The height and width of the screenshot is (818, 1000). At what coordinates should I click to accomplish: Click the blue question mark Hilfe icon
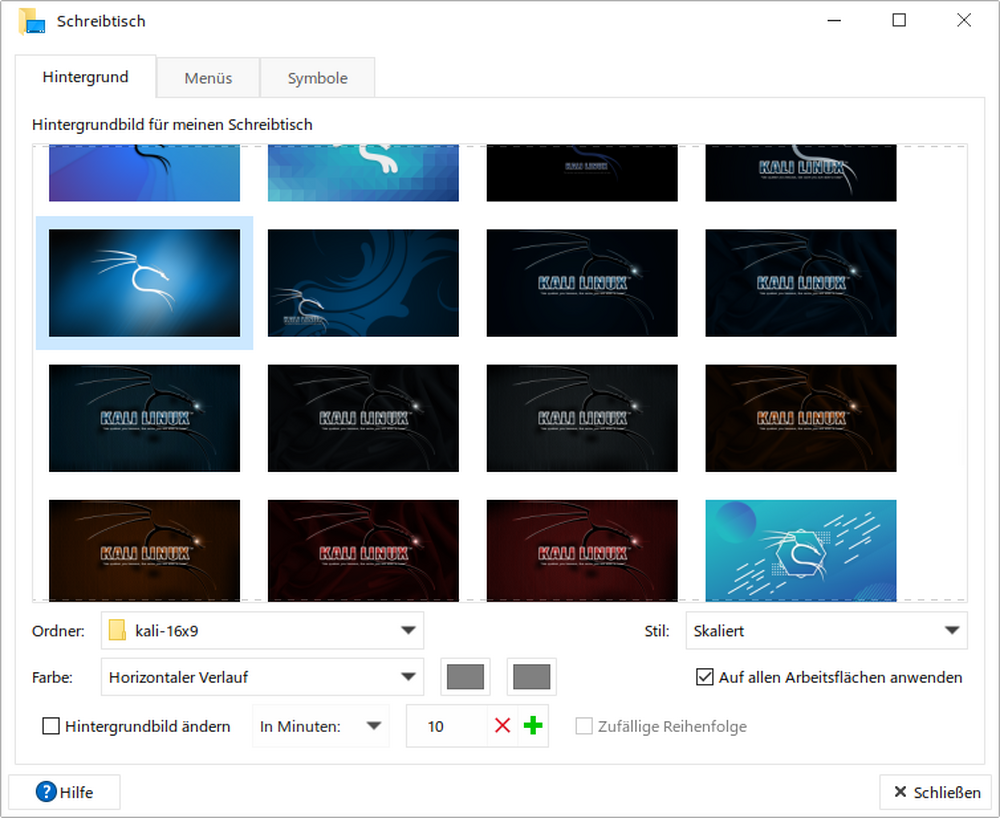(46, 792)
